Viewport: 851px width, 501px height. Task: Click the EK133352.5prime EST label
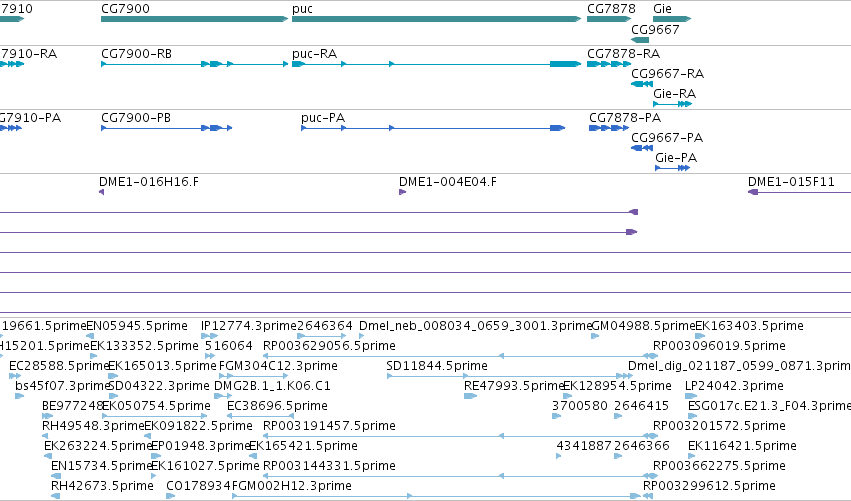coord(144,346)
